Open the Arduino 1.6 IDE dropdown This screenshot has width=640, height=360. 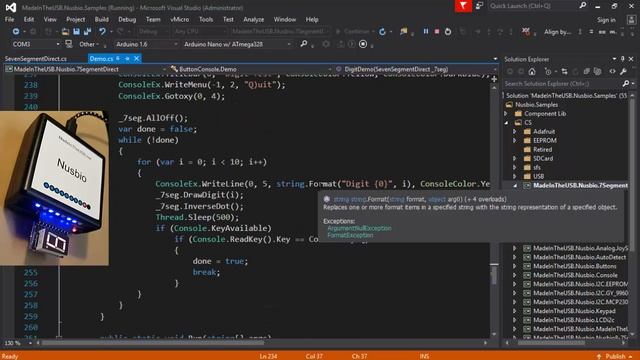click(146, 44)
